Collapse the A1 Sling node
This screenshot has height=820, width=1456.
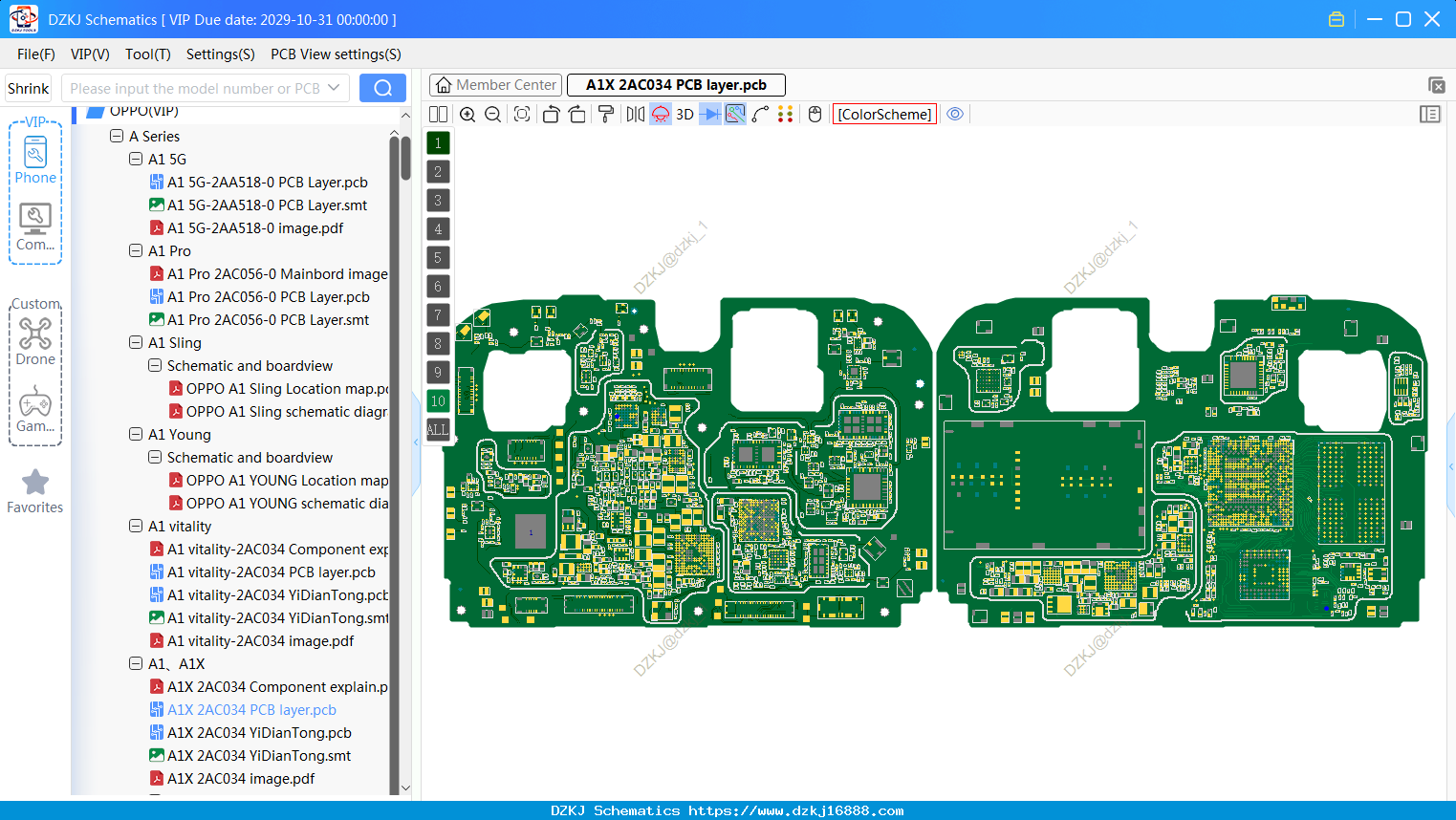136,342
